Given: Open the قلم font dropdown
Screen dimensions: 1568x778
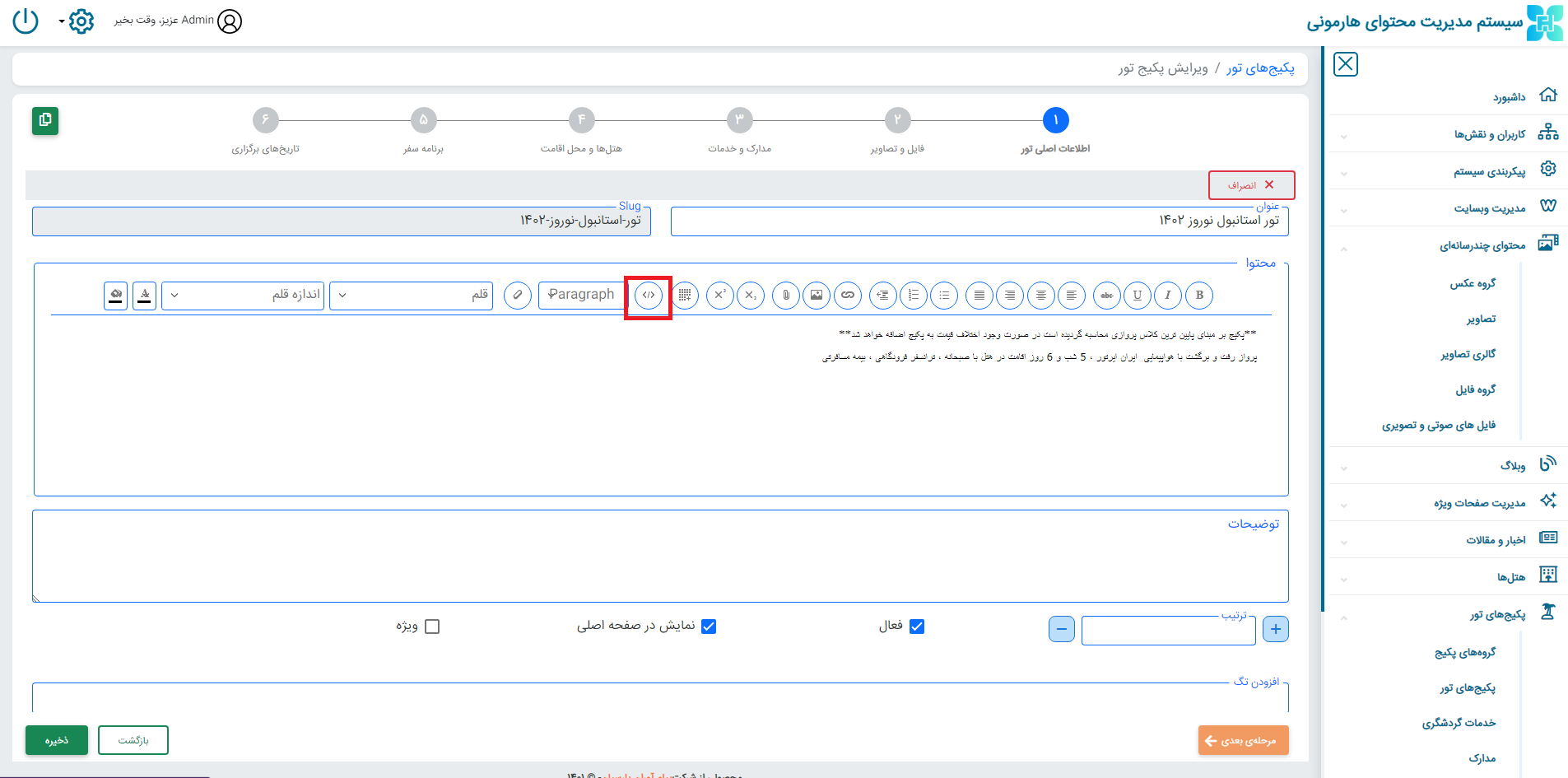Looking at the screenshot, I should coord(411,295).
